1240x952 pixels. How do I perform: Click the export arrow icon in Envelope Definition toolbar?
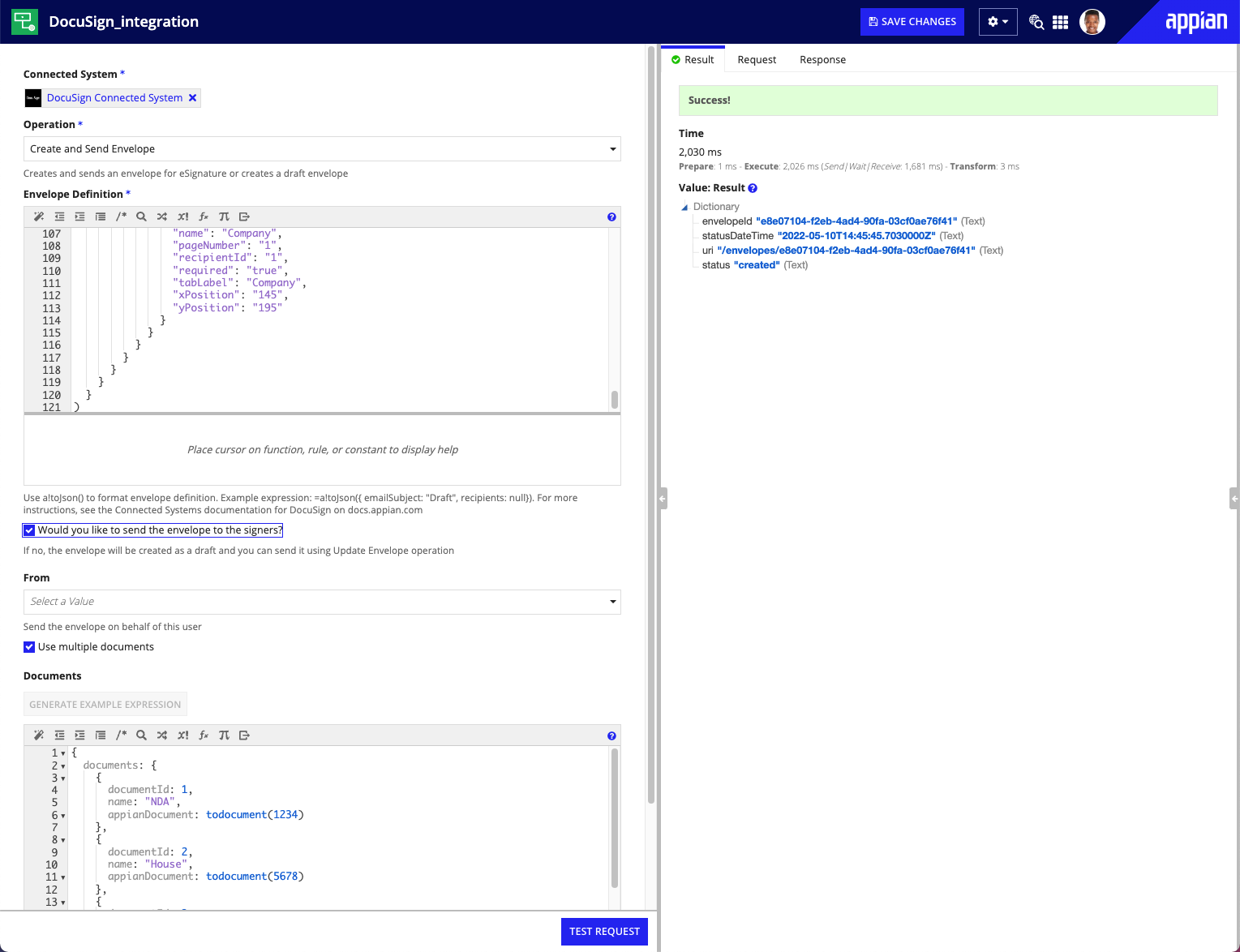(244, 217)
